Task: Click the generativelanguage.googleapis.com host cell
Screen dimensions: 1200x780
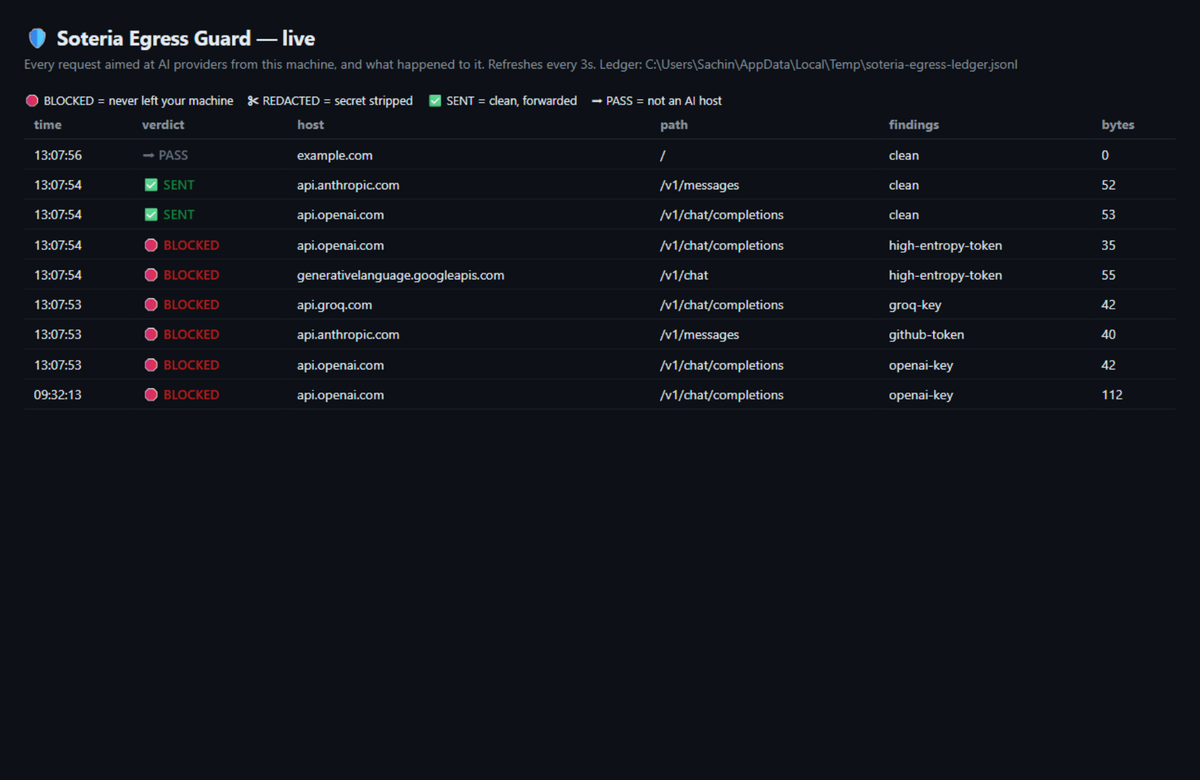Action: [400, 275]
